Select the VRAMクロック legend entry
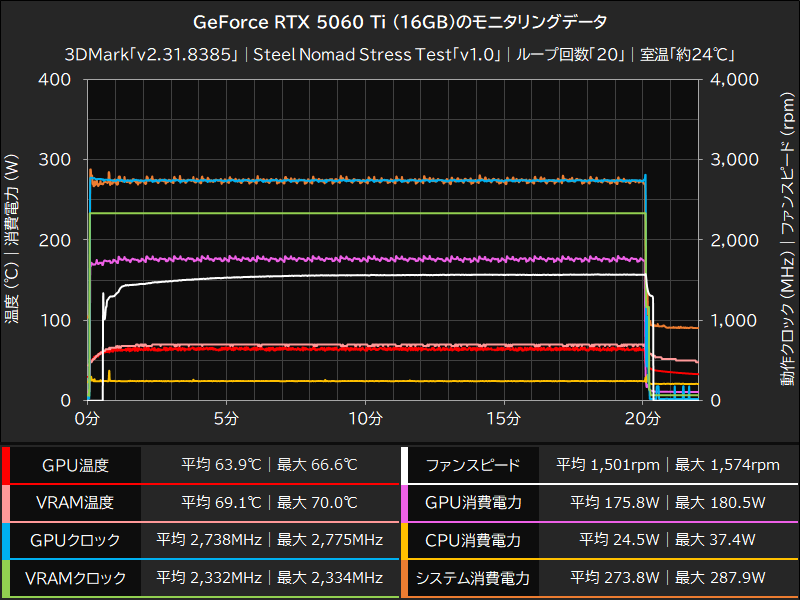Screen dimensions: 800x600 coord(78,578)
